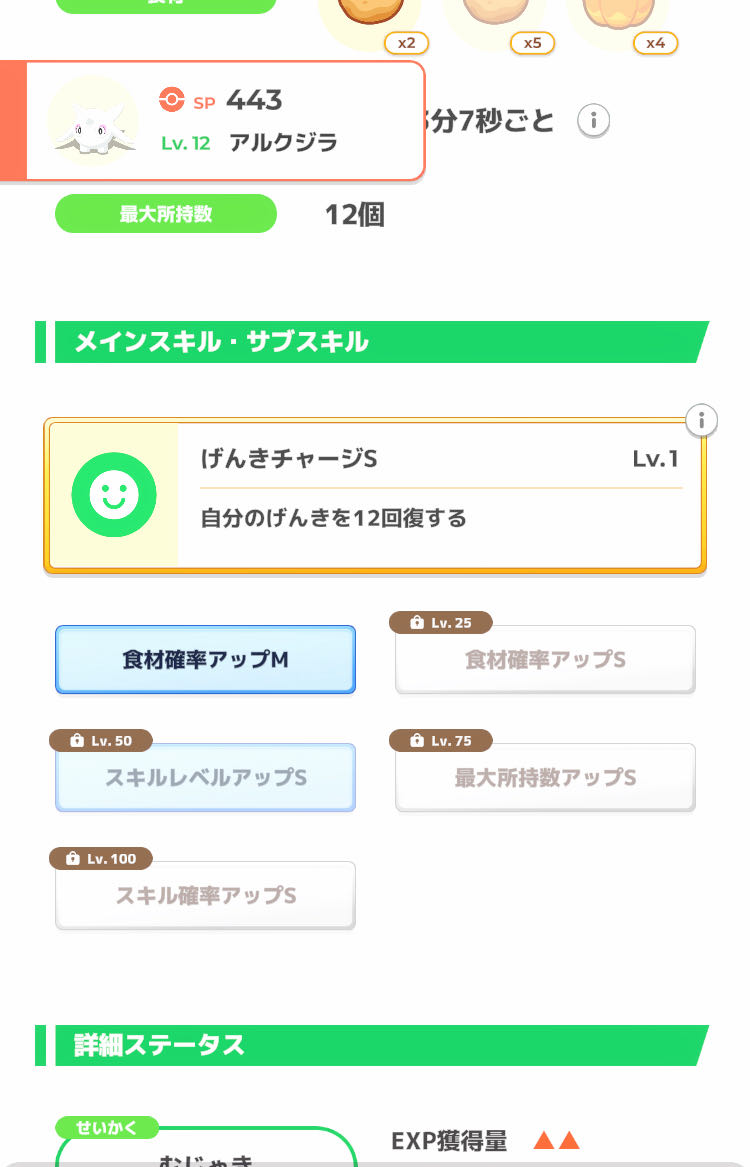Select the locked 食材確率アップS sub skill
Screen dimensions: 750x1167
click(545, 660)
